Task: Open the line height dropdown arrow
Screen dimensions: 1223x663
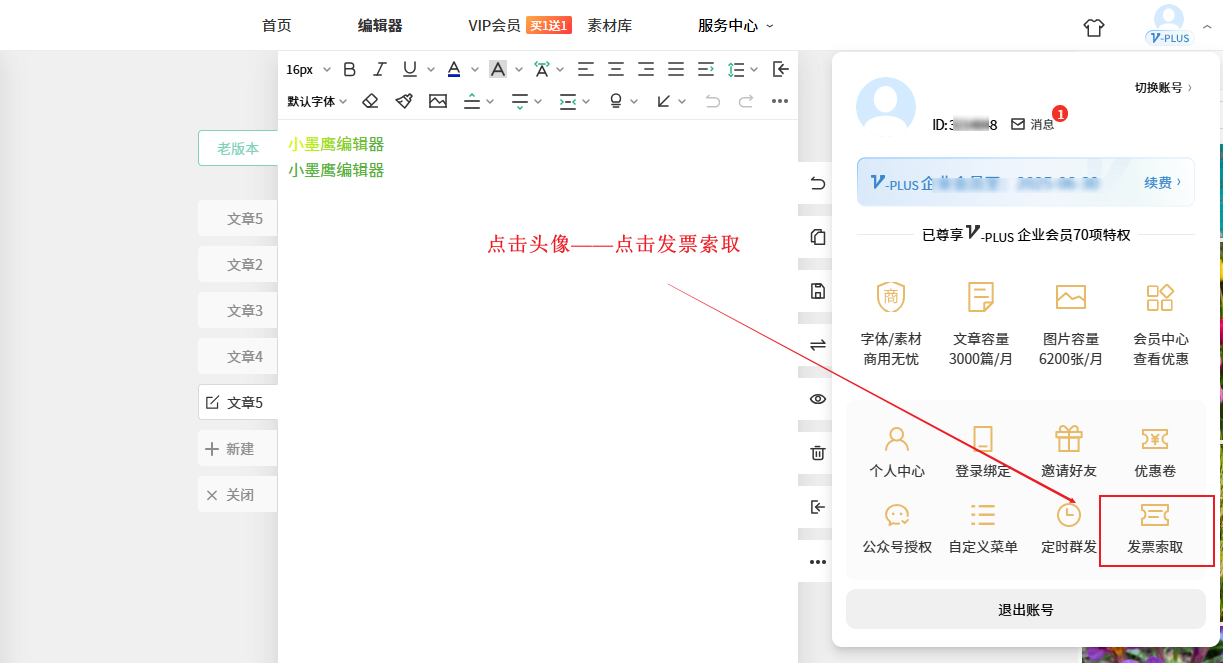Action: pyautogui.click(x=754, y=70)
